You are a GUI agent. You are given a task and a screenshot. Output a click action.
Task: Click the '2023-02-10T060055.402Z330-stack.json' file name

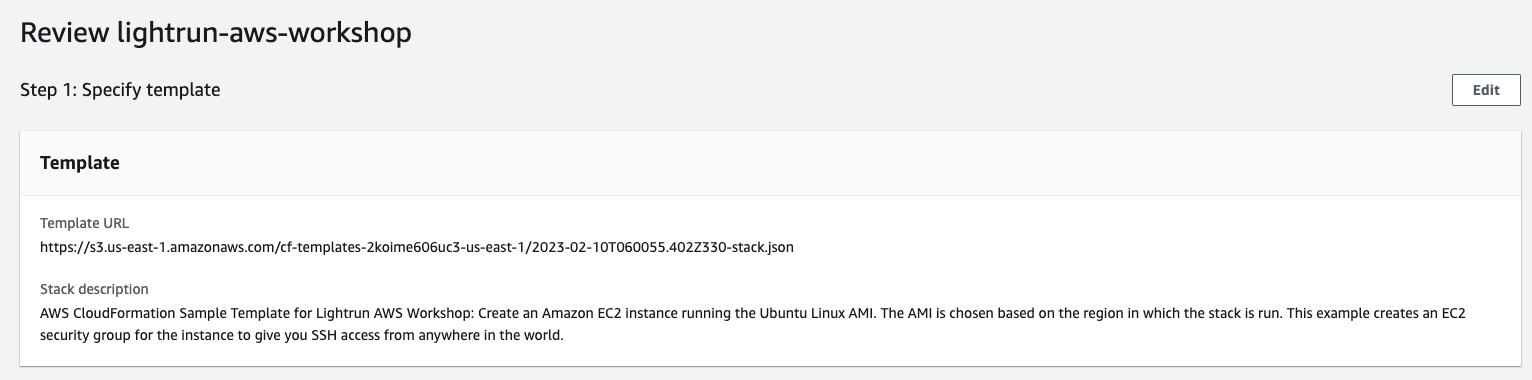click(658, 246)
